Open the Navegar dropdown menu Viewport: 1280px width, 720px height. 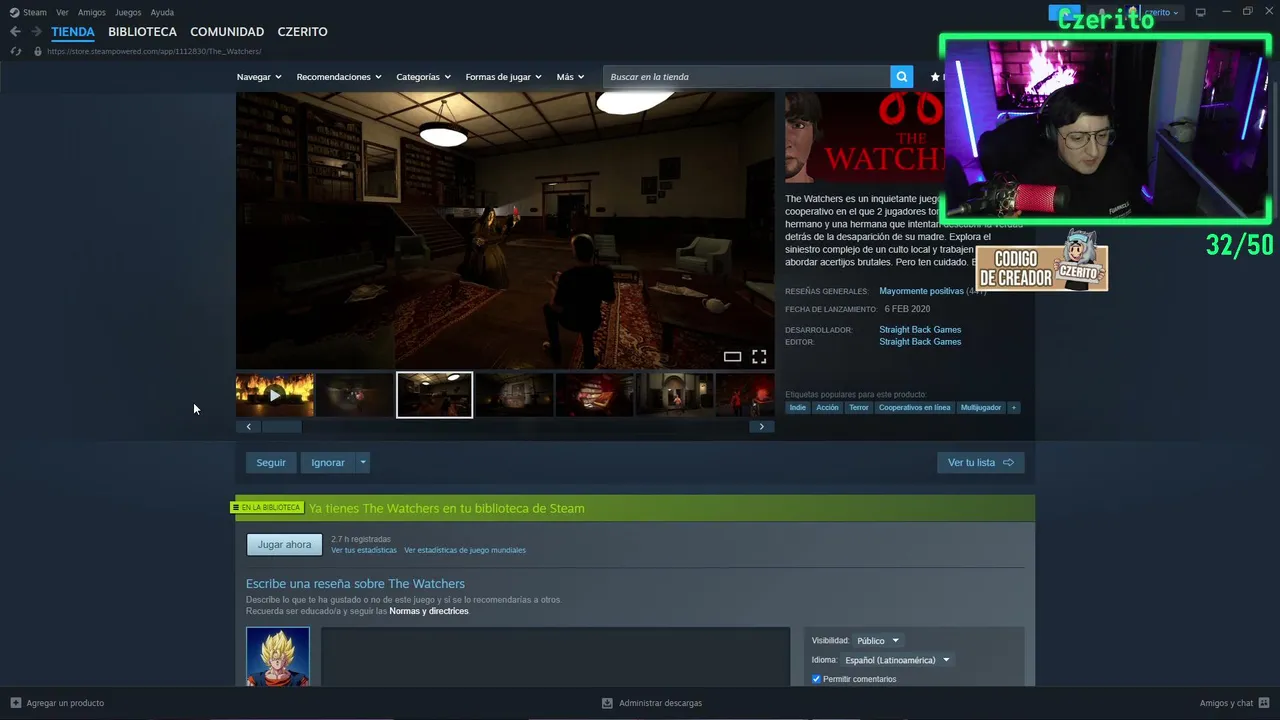[x=259, y=77]
